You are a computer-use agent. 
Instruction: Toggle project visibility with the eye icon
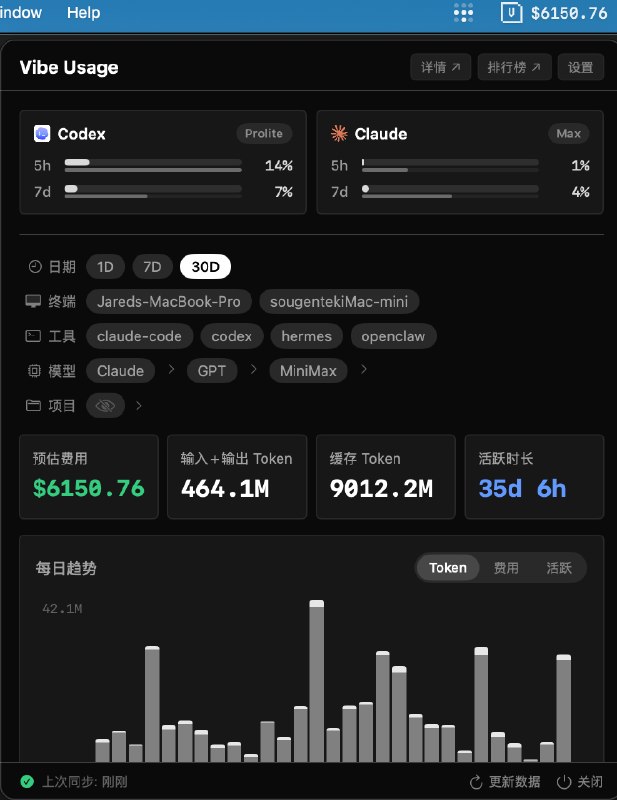coord(105,406)
